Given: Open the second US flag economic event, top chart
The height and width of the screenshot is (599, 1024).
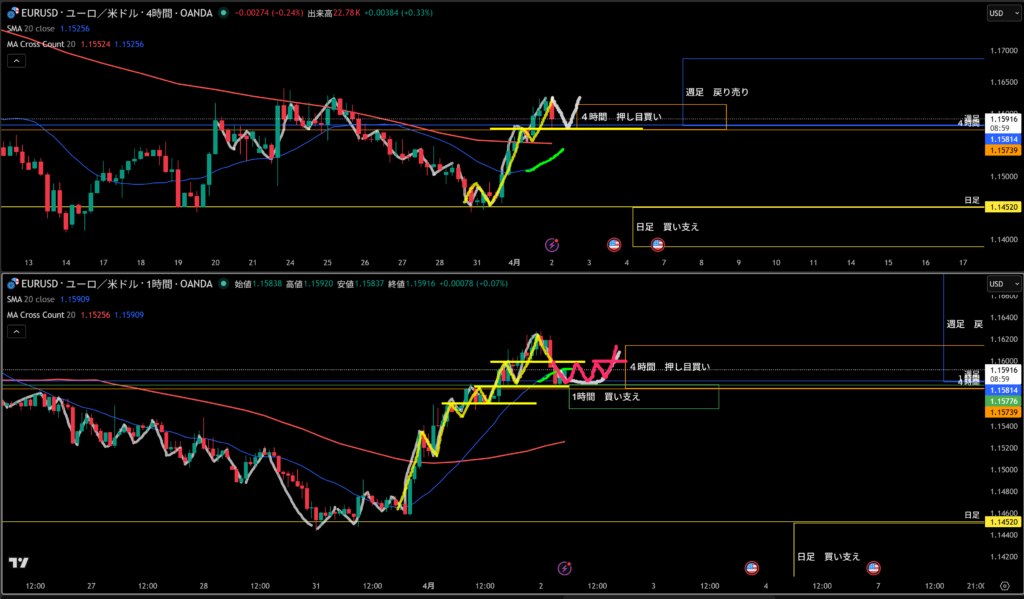Looking at the screenshot, I should (658, 244).
